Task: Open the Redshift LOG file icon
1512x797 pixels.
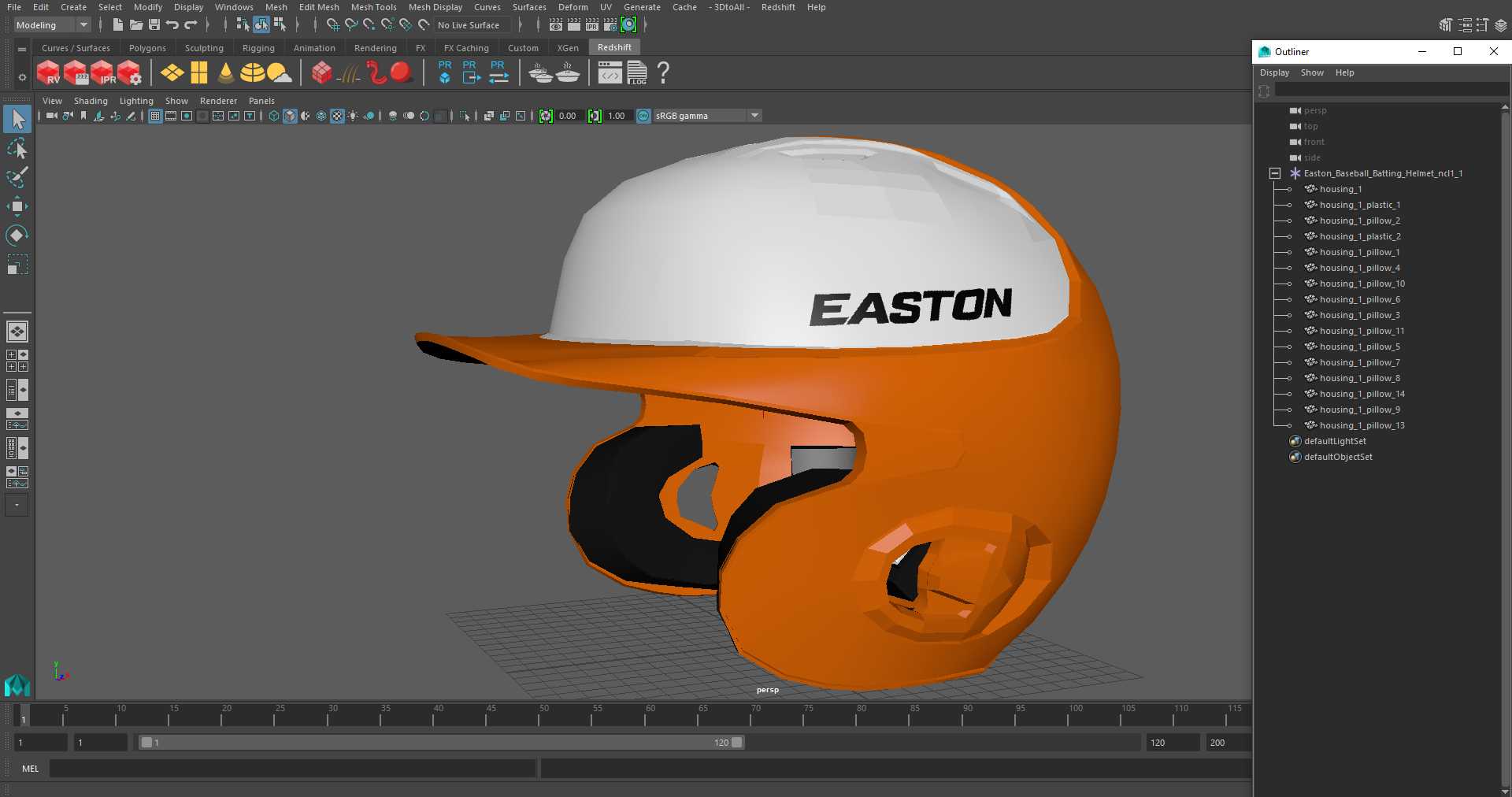Action: click(x=637, y=72)
